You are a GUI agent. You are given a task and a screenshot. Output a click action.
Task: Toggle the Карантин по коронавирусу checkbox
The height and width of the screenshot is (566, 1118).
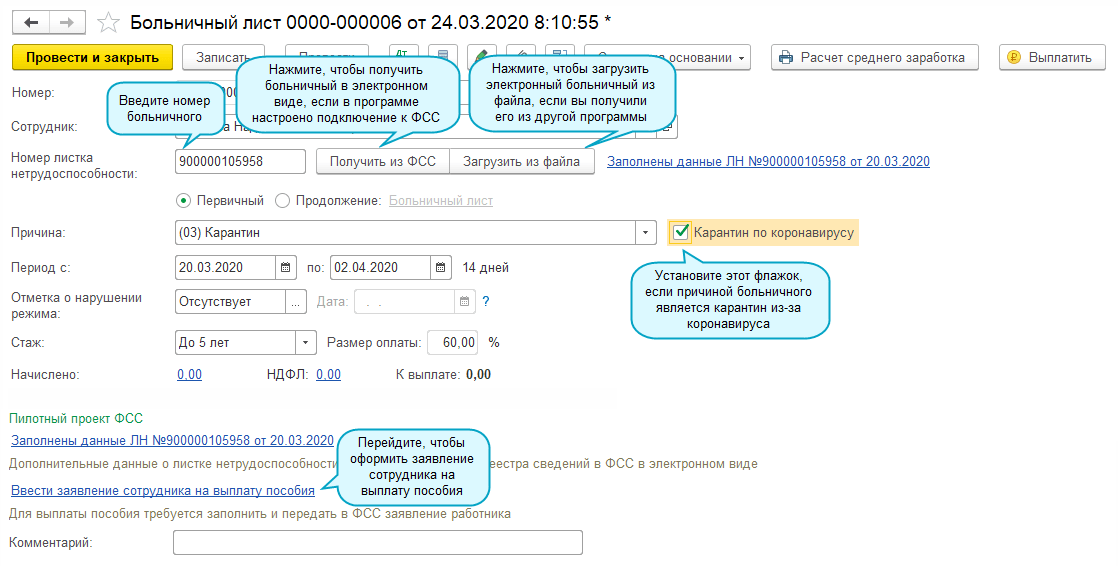pos(681,232)
